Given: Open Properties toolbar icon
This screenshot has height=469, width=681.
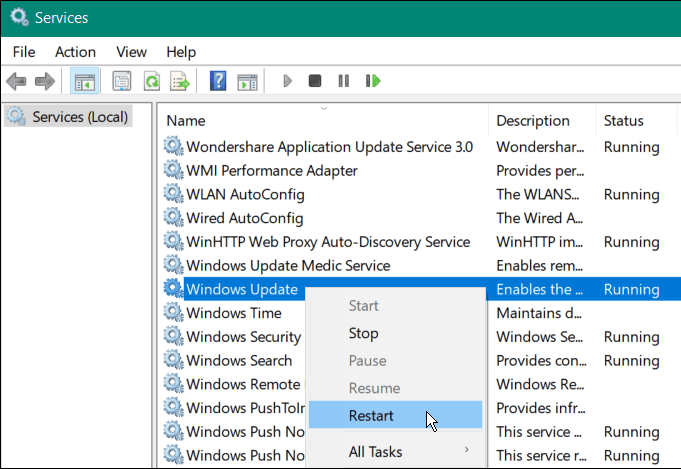Looking at the screenshot, I should coord(122,81).
